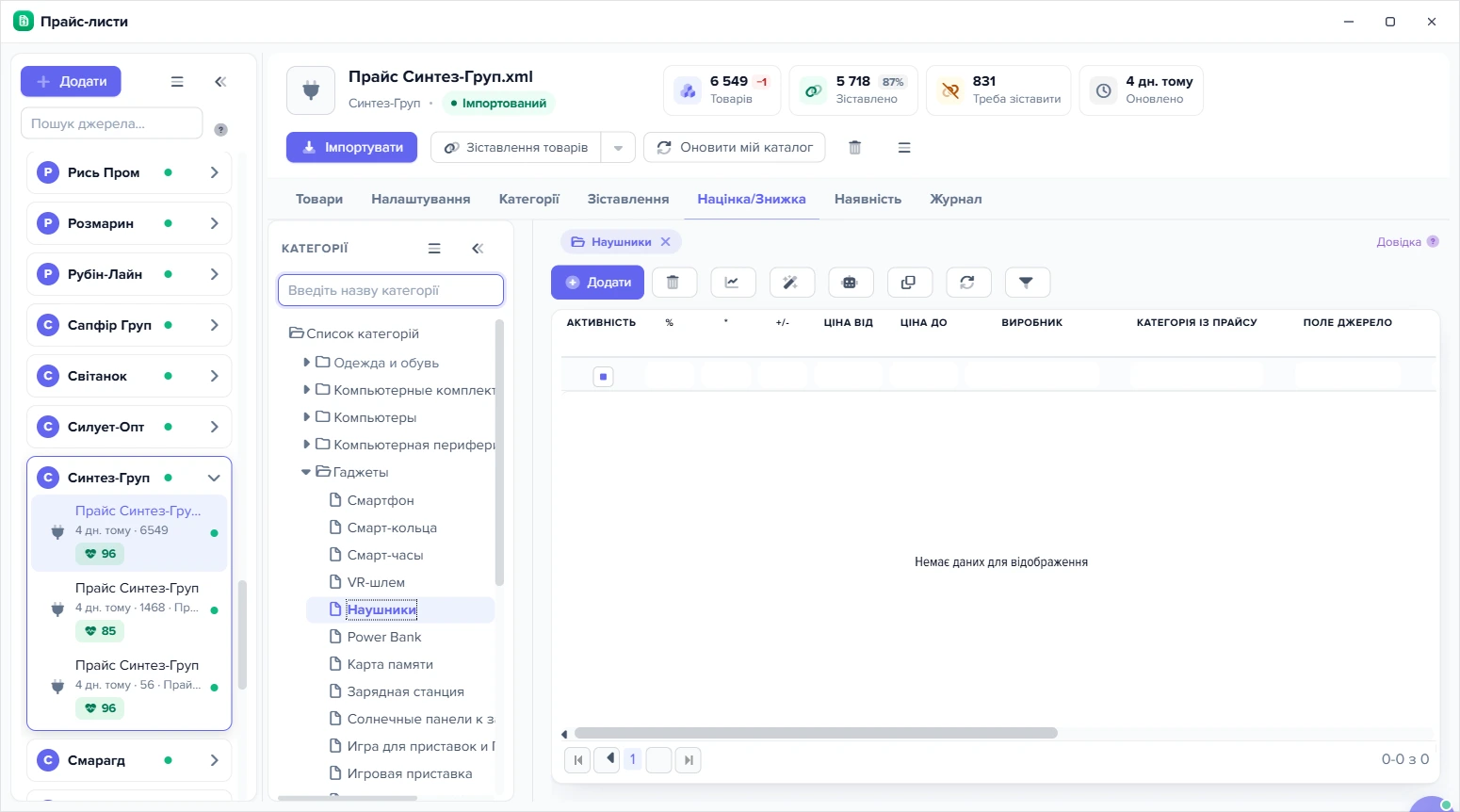The image size is (1460, 812).
Task: Collapse the Гаджеты category tree node
Action: point(306,472)
